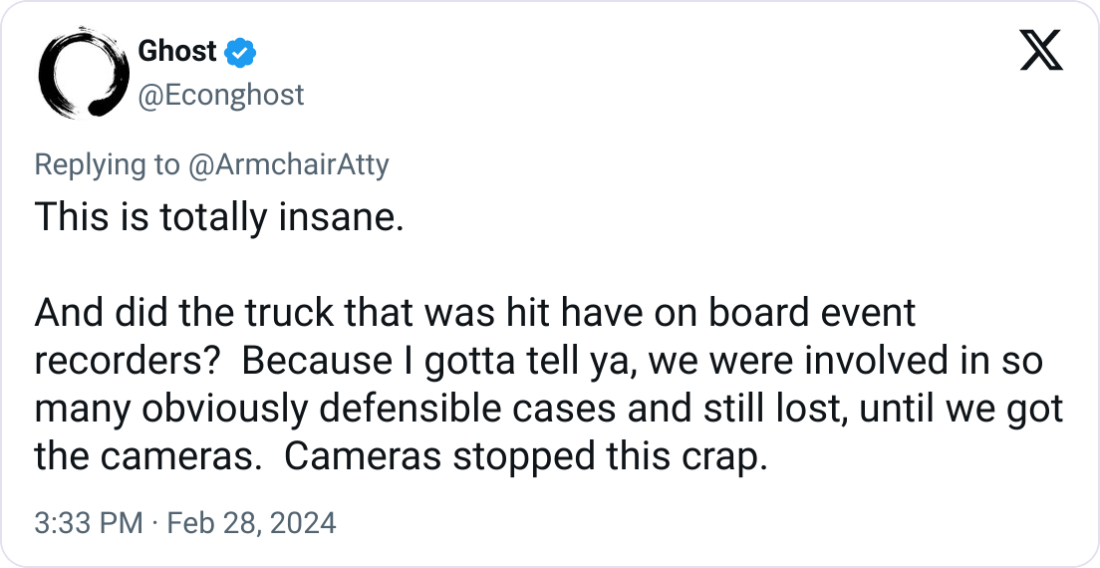
Task: Click the line starting "many obviously defensible cases"
Action: (x=548, y=409)
